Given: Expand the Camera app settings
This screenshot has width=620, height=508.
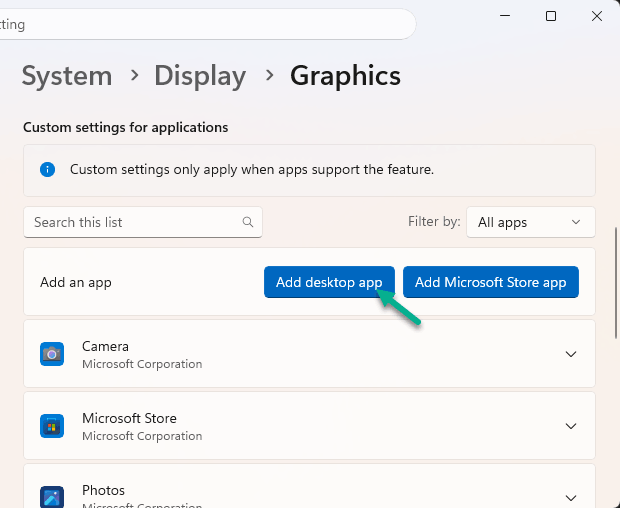Looking at the screenshot, I should [571, 354].
